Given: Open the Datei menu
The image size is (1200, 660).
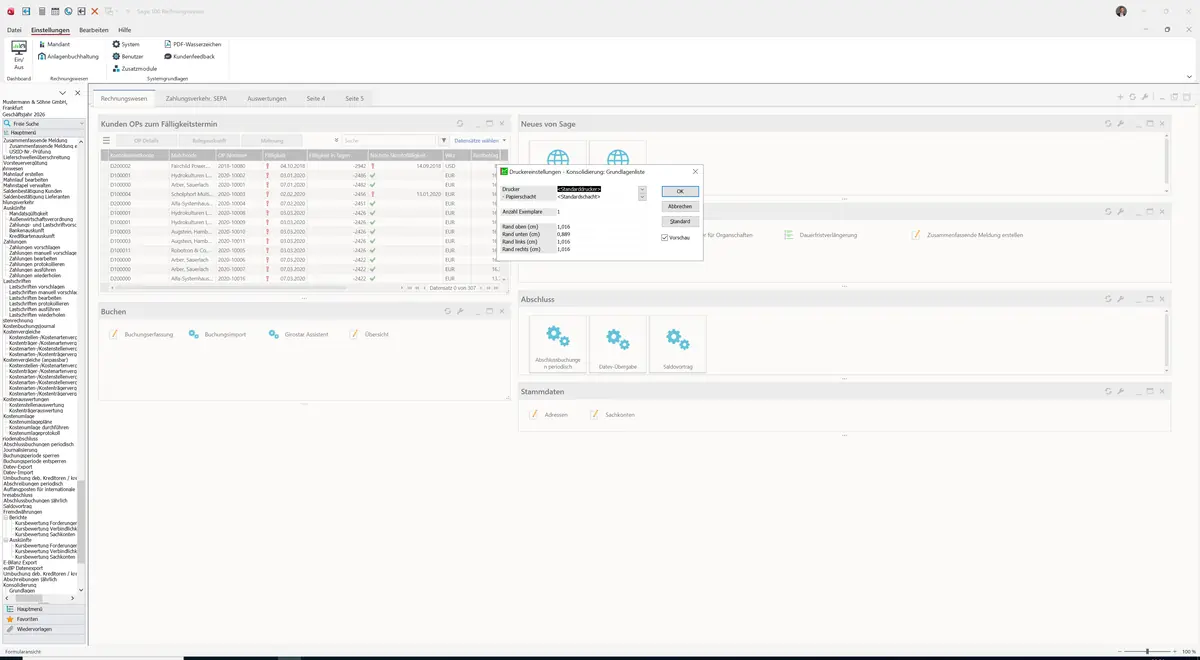Looking at the screenshot, I should [x=14, y=31].
